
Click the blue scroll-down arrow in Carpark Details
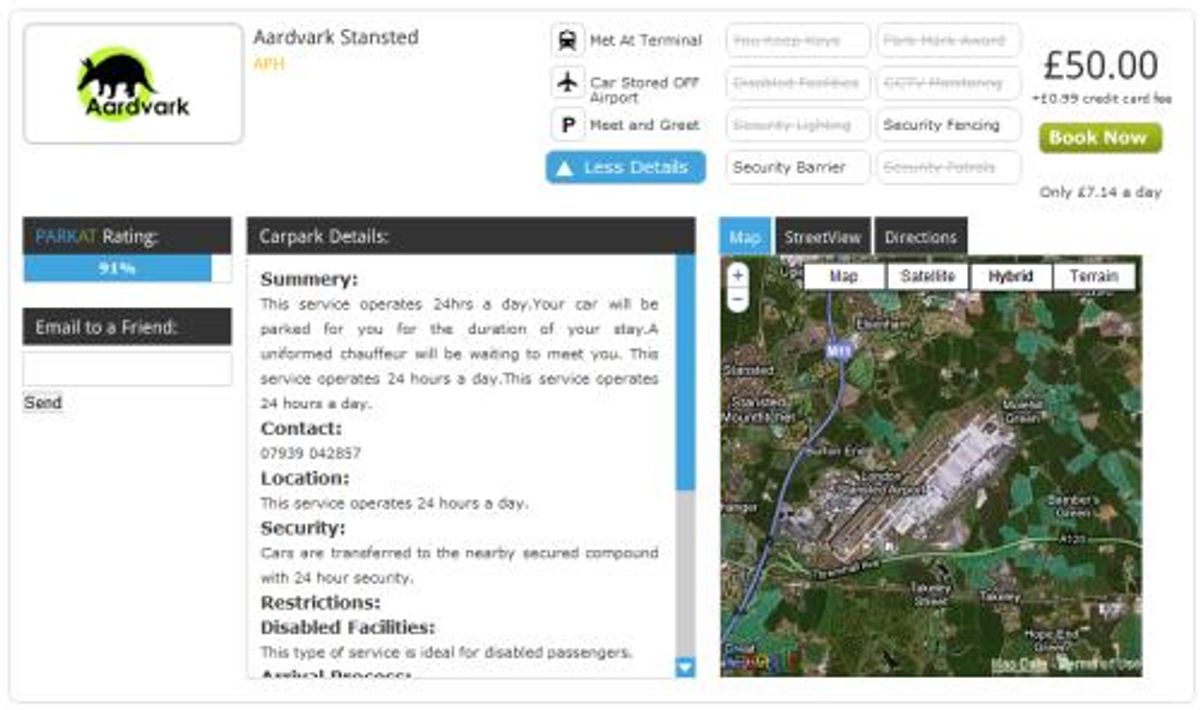point(686,668)
